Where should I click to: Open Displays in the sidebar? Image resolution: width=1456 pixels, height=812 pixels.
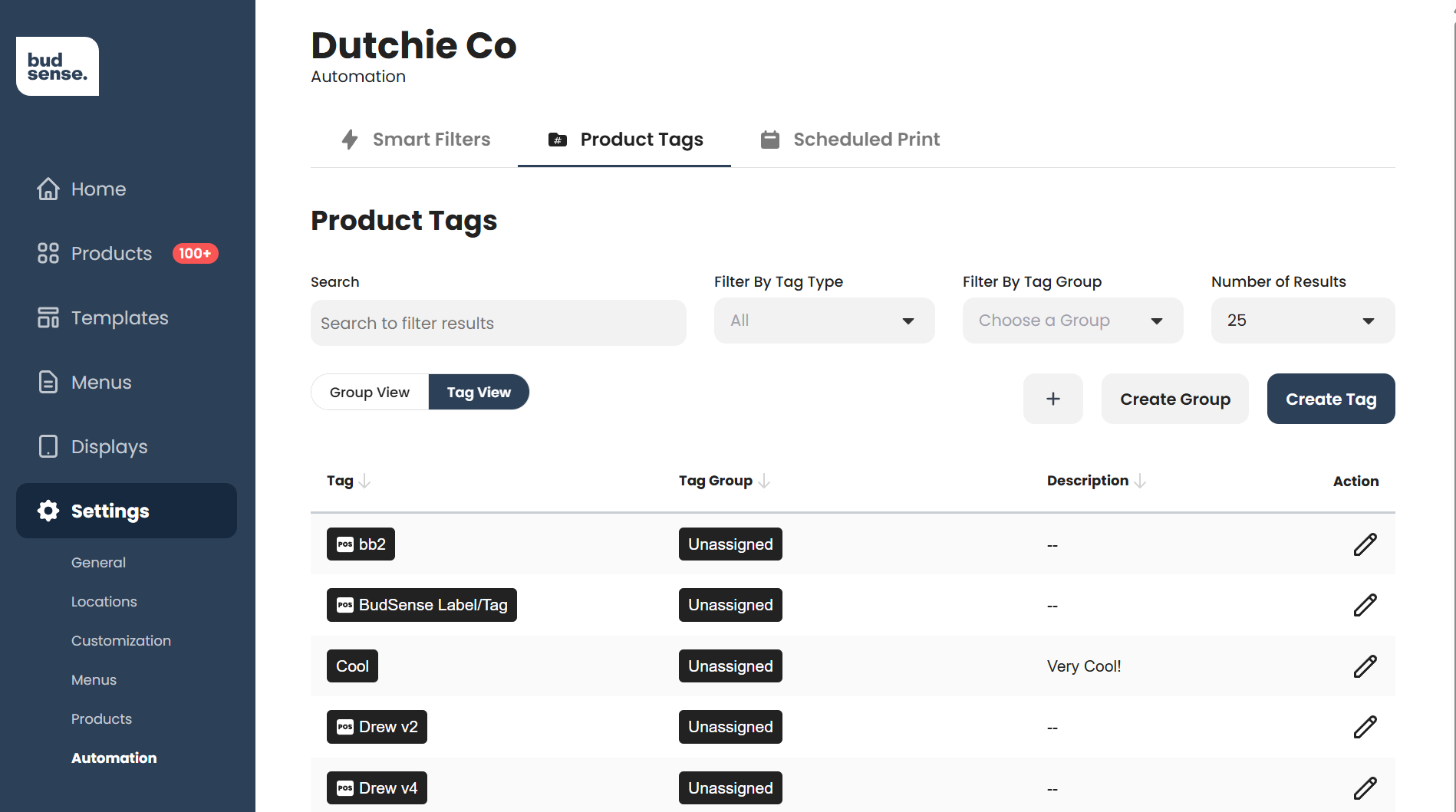(127, 446)
